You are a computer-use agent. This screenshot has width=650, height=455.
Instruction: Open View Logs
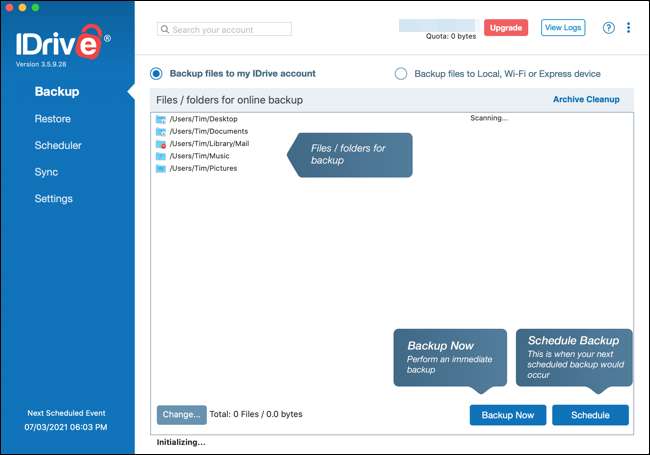[x=563, y=28]
